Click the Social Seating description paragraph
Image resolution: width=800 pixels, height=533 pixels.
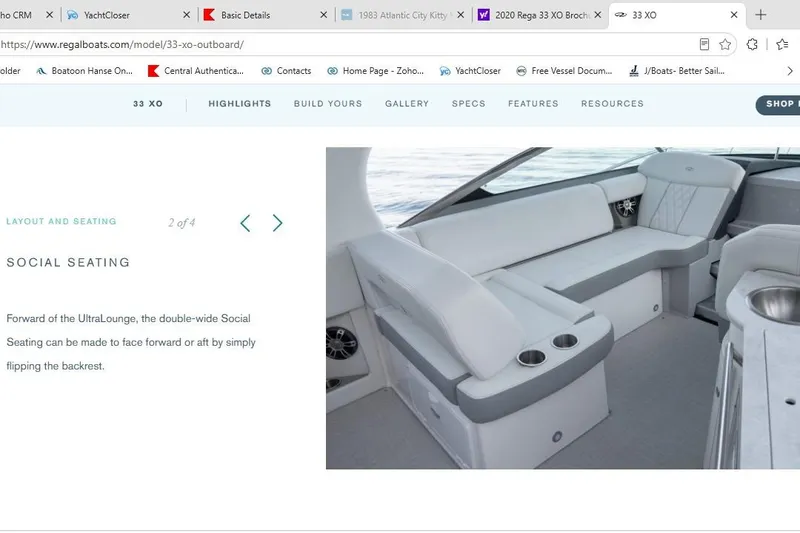pyautogui.click(x=131, y=342)
